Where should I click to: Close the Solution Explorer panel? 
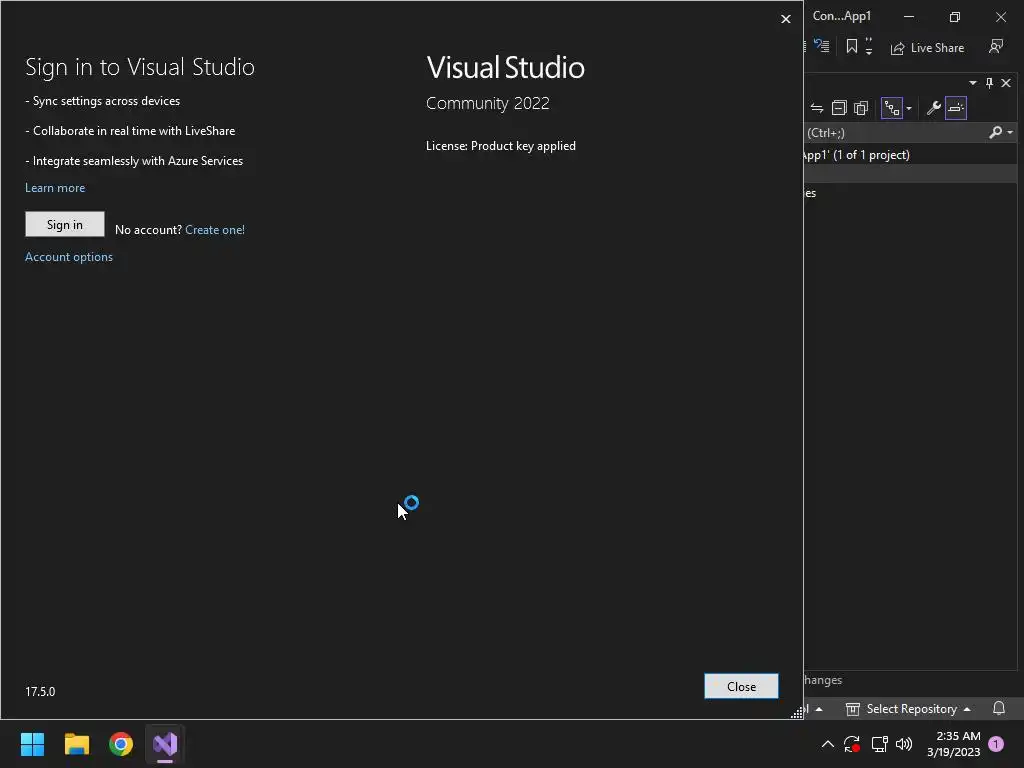click(x=1006, y=83)
